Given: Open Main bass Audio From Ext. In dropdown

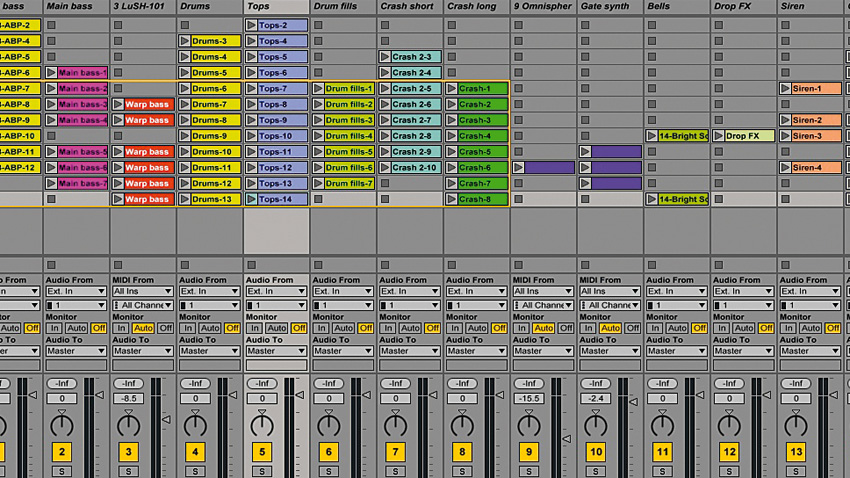Looking at the screenshot, I should (76, 291).
